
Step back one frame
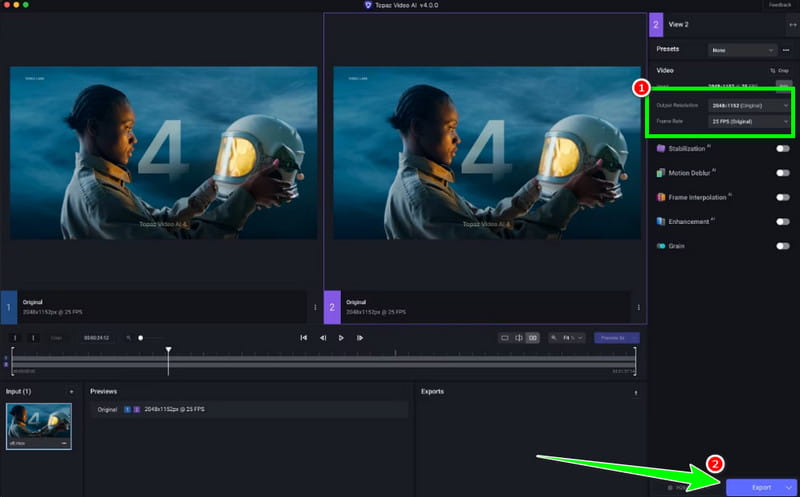(323, 338)
